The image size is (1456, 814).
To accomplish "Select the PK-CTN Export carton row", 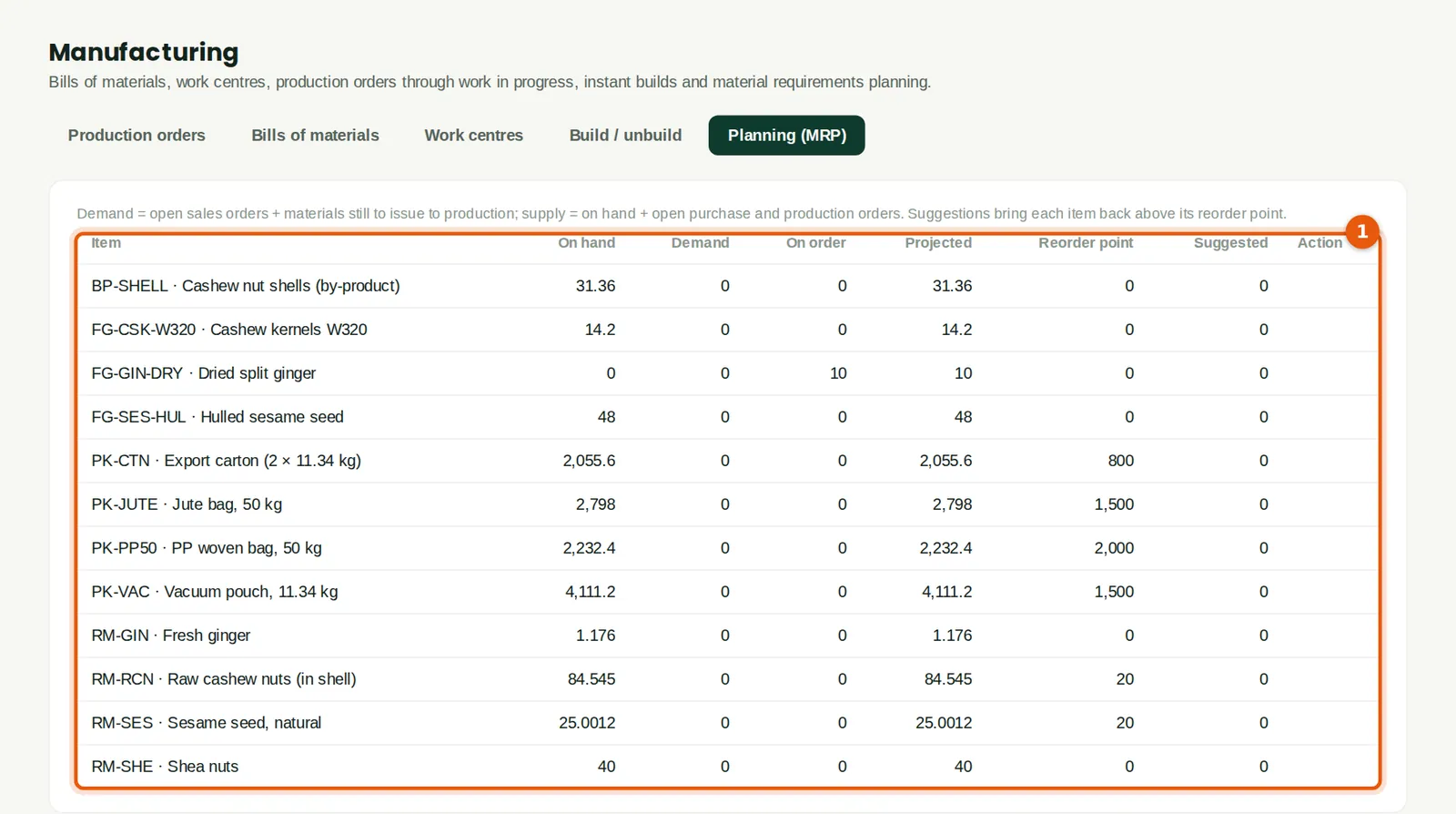I will click(x=728, y=461).
